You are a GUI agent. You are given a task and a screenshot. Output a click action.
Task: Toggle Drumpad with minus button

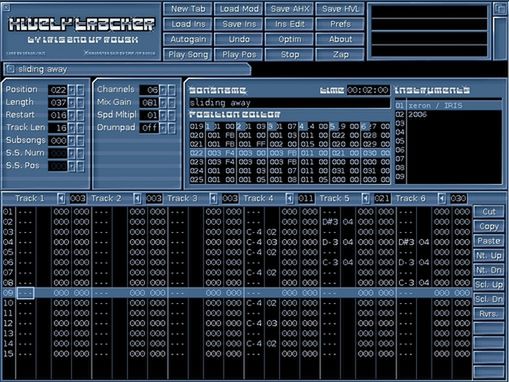point(171,128)
